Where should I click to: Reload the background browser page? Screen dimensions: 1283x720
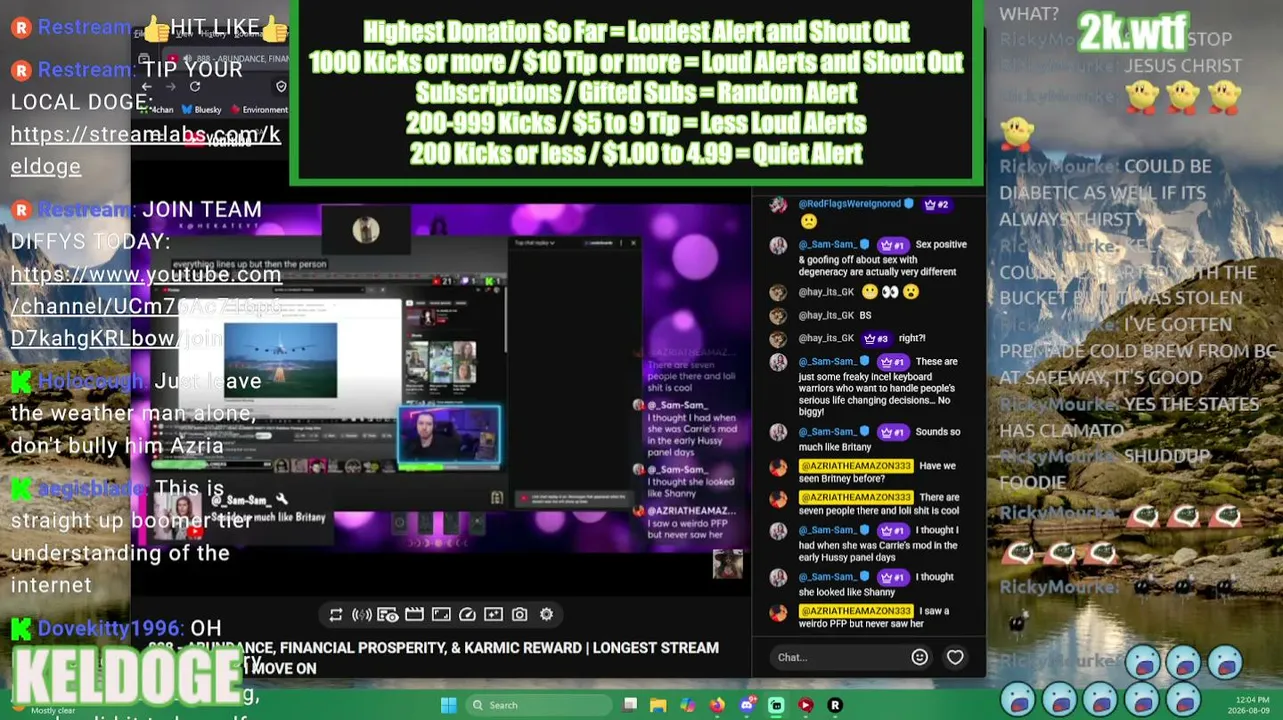click(195, 87)
